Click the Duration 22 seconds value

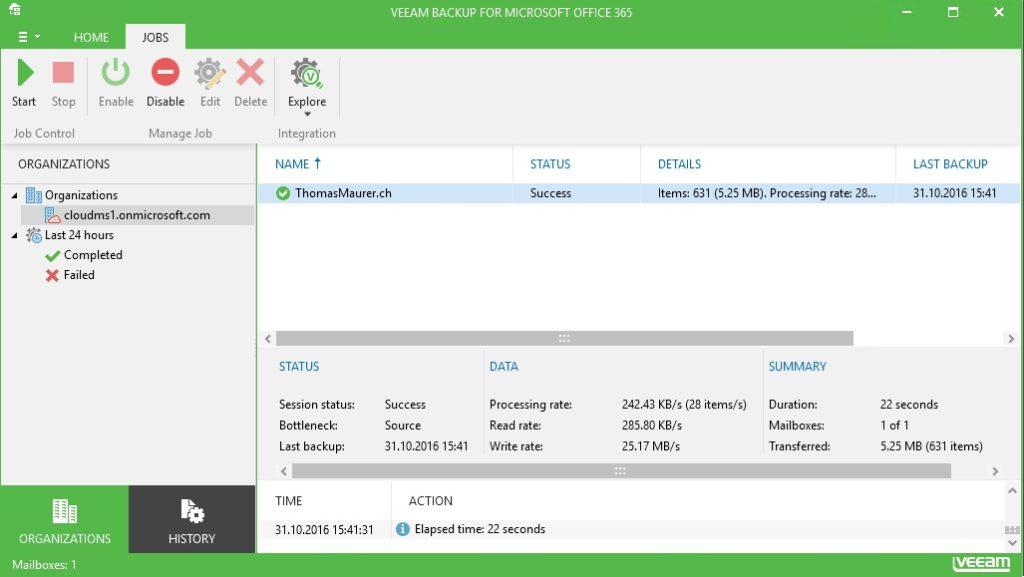pos(908,405)
